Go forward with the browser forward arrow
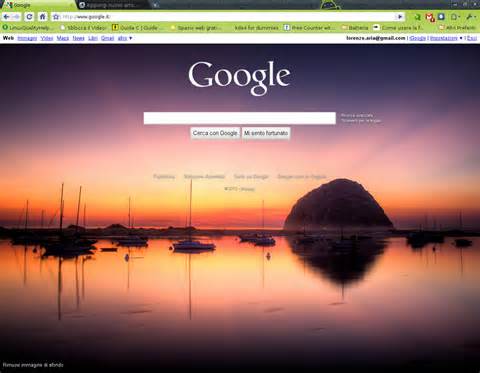This screenshot has height=373, width=480. click(16, 17)
